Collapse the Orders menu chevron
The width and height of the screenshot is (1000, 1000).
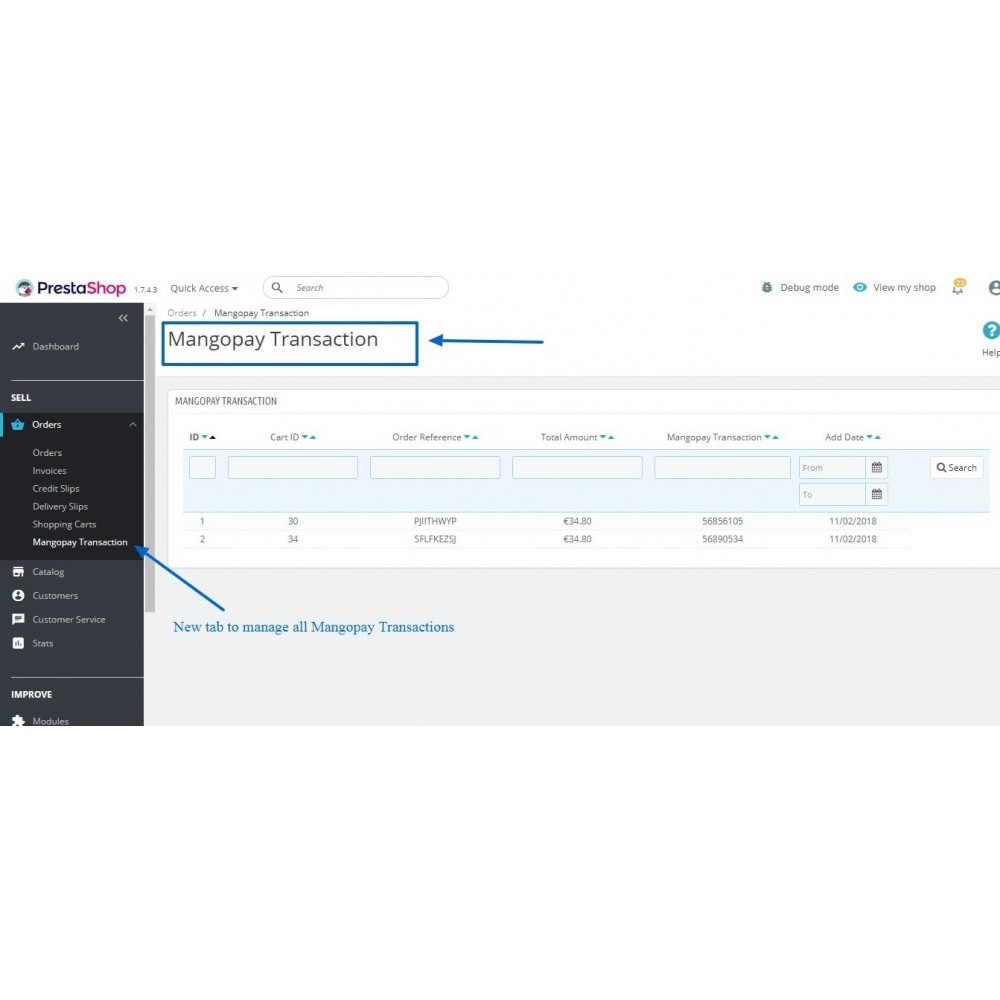click(x=133, y=425)
